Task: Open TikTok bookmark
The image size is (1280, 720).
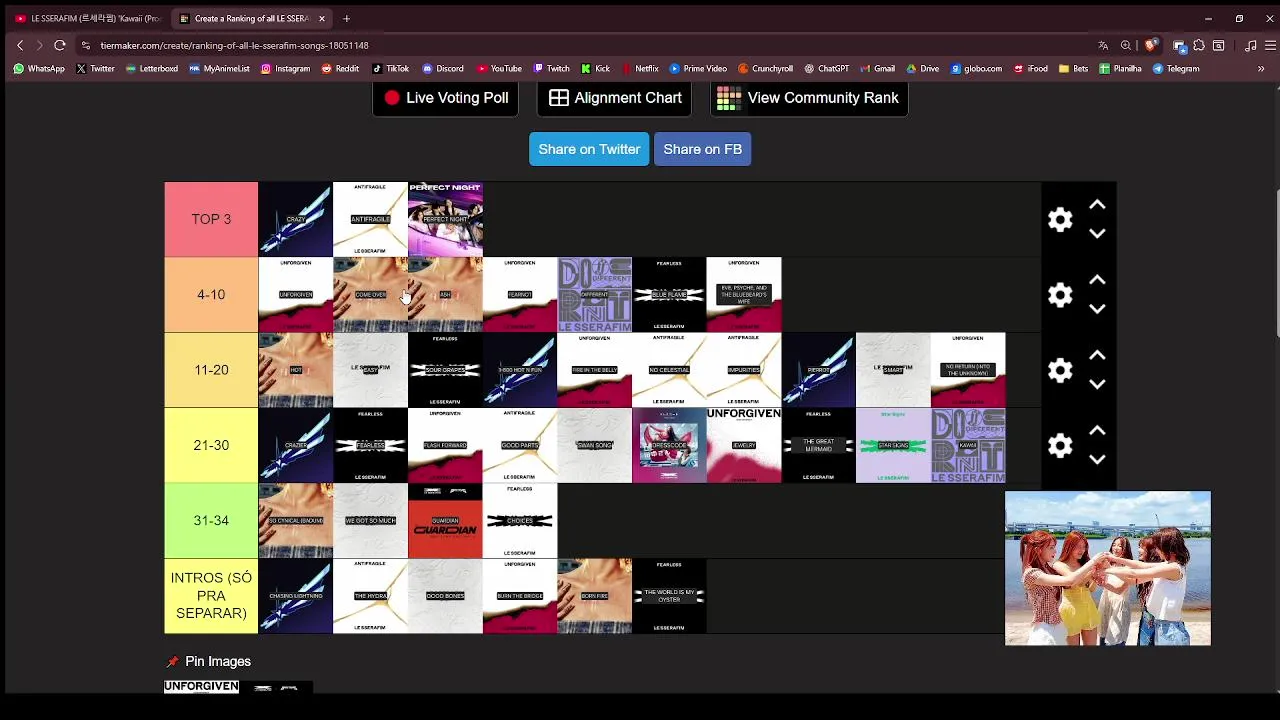Action: (x=390, y=69)
